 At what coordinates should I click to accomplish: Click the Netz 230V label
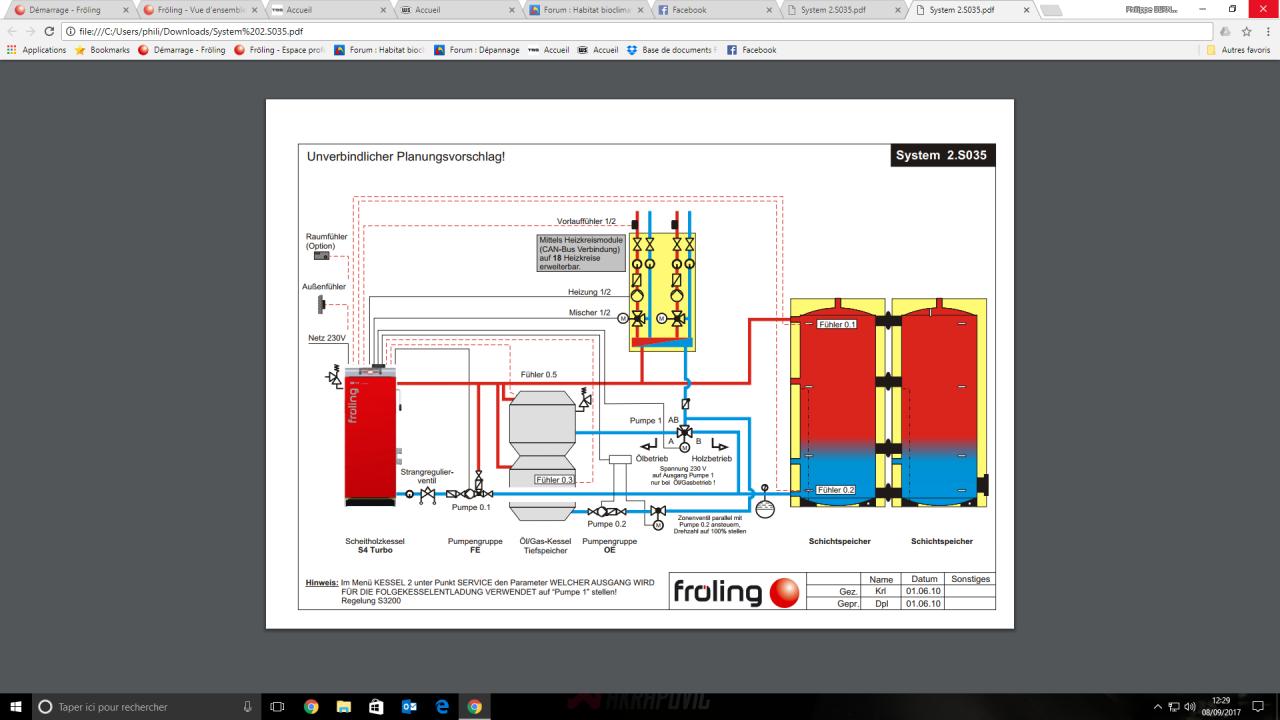pos(327,338)
